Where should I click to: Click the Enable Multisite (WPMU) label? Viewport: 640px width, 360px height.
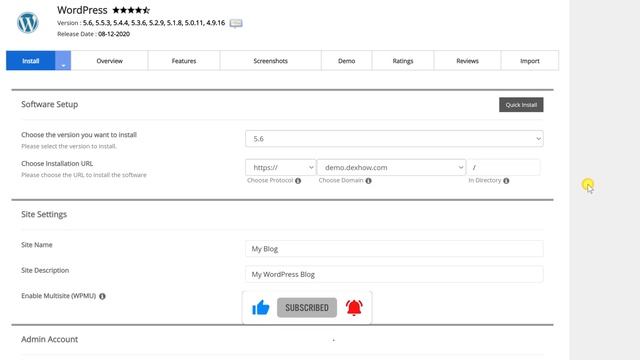click(58, 296)
